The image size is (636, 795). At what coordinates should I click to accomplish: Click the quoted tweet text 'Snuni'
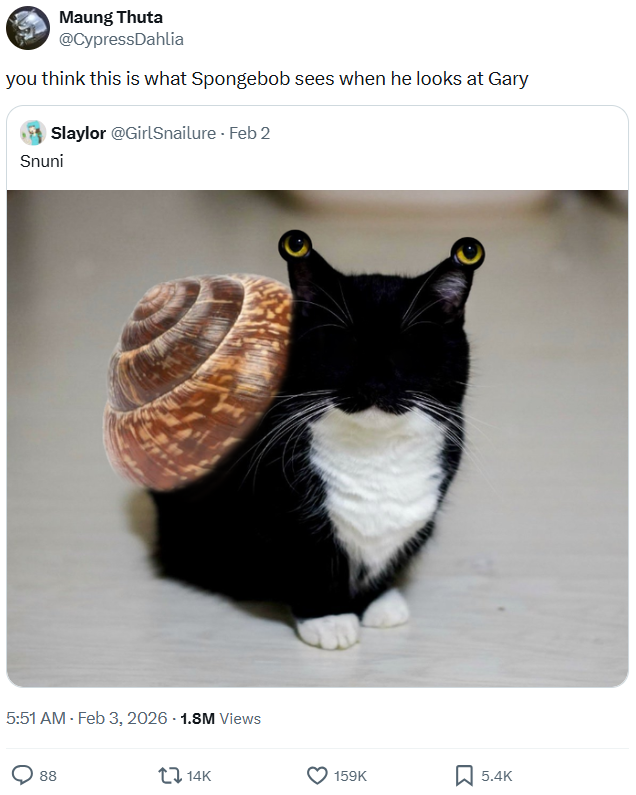click(42, 161)
